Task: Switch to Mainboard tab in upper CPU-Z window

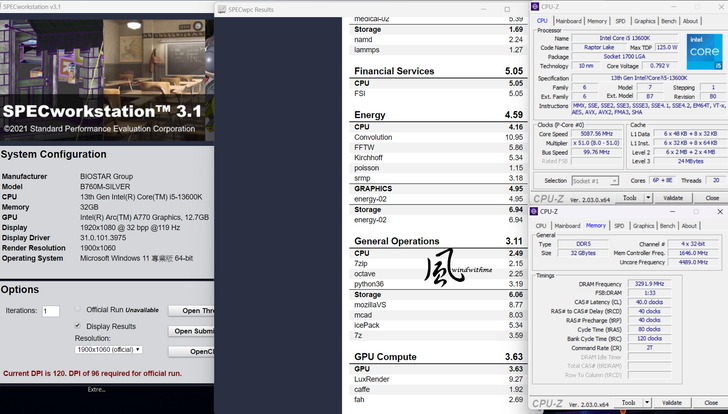Action: 569,20
